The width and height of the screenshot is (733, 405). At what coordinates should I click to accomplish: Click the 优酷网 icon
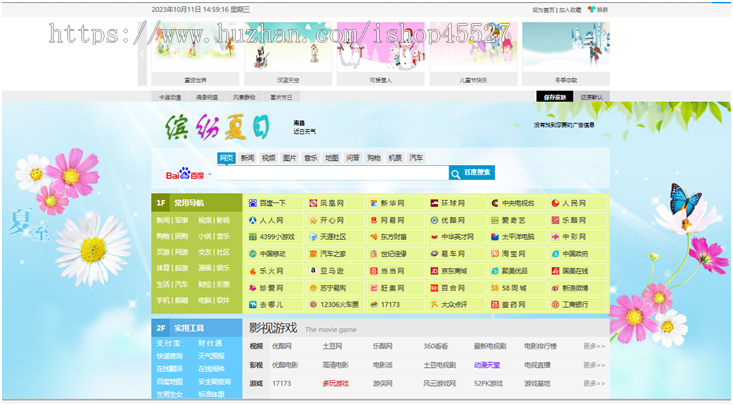click(x=434, y=220)
